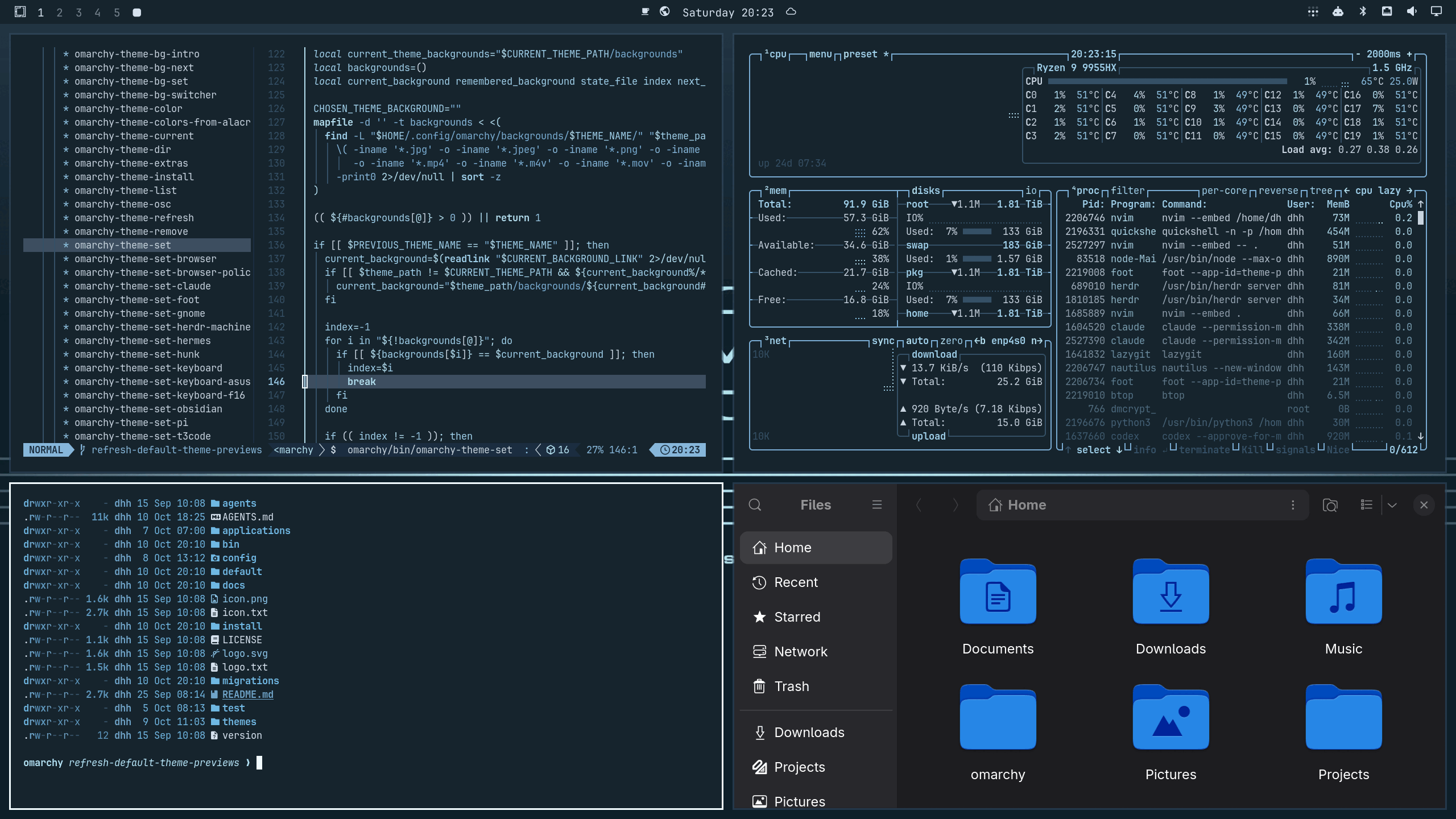Open the Documents folder
The width and height of the screenshot is (1456, 819).
pyautogui.click(x=998, y=607)
